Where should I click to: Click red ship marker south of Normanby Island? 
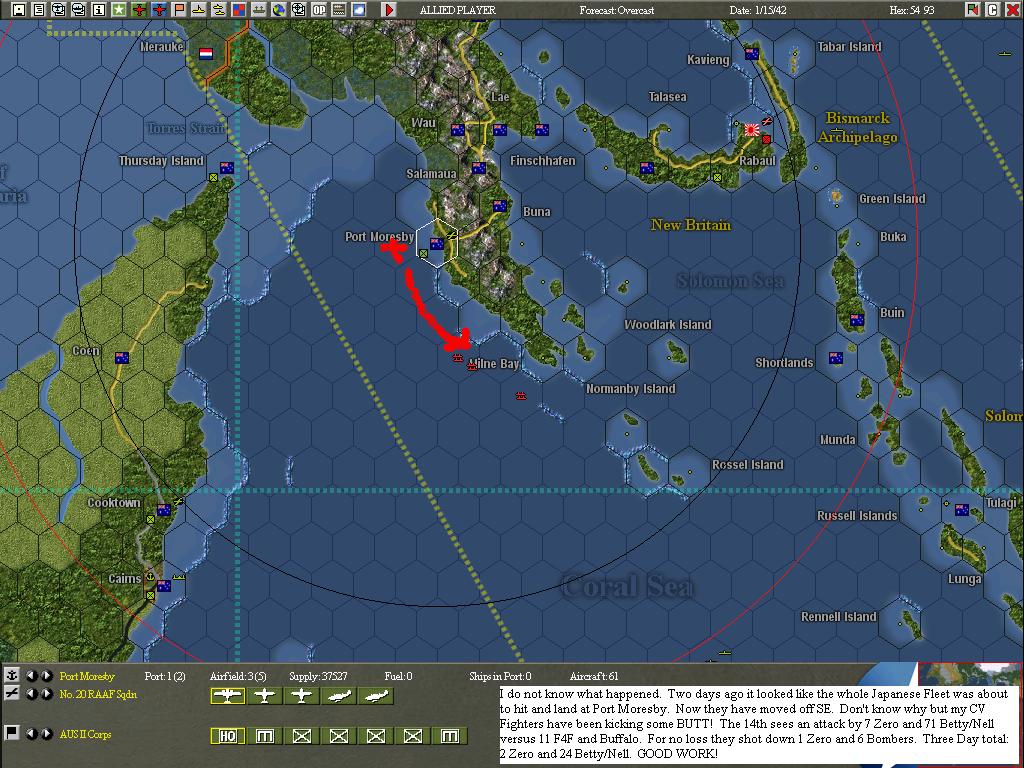(x=520, y=396)
